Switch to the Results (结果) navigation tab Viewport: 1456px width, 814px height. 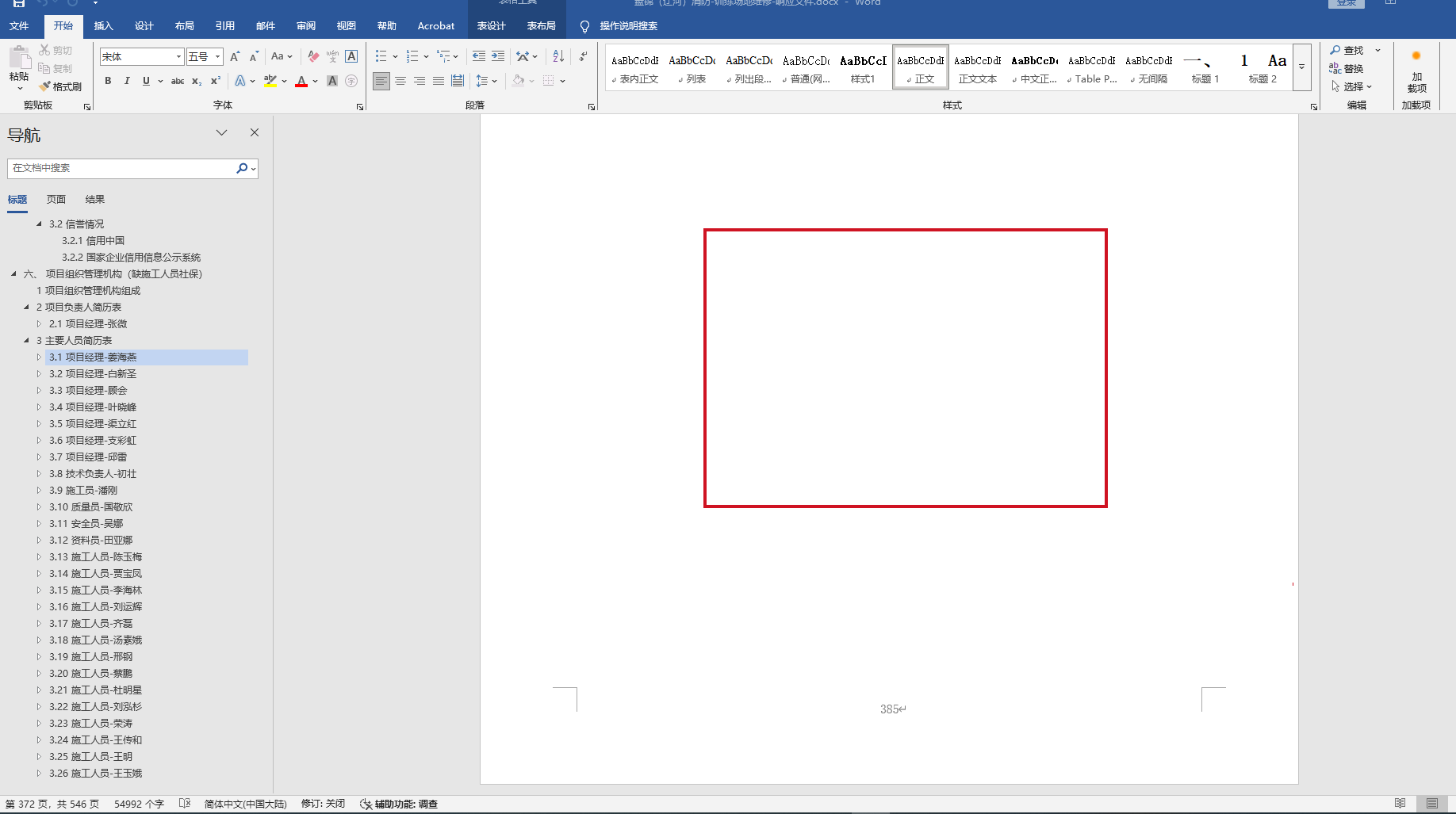point(95,200)
